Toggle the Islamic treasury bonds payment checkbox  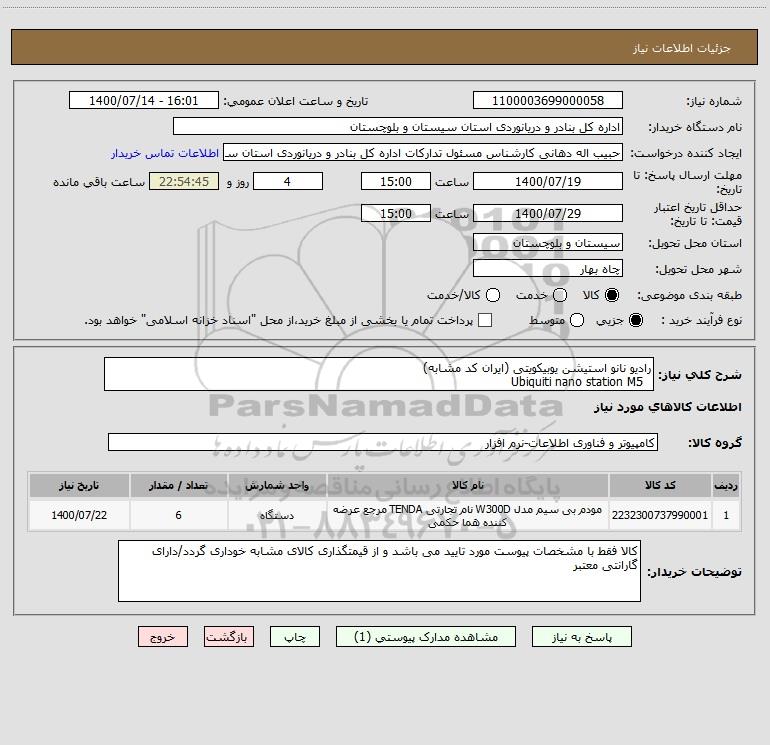tap(485, 320)
